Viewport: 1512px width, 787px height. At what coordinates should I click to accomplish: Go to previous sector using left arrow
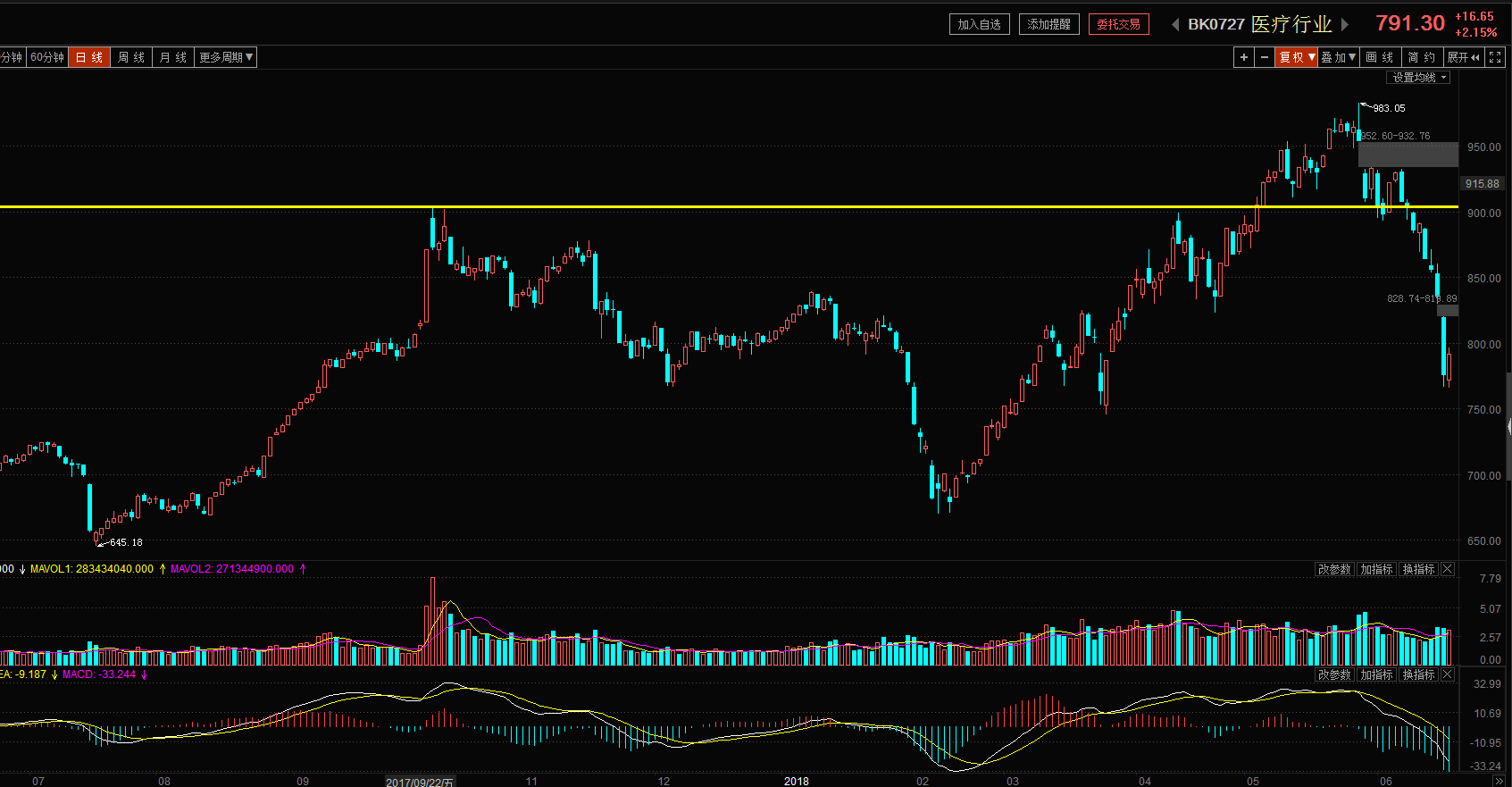click(1175, 24)
